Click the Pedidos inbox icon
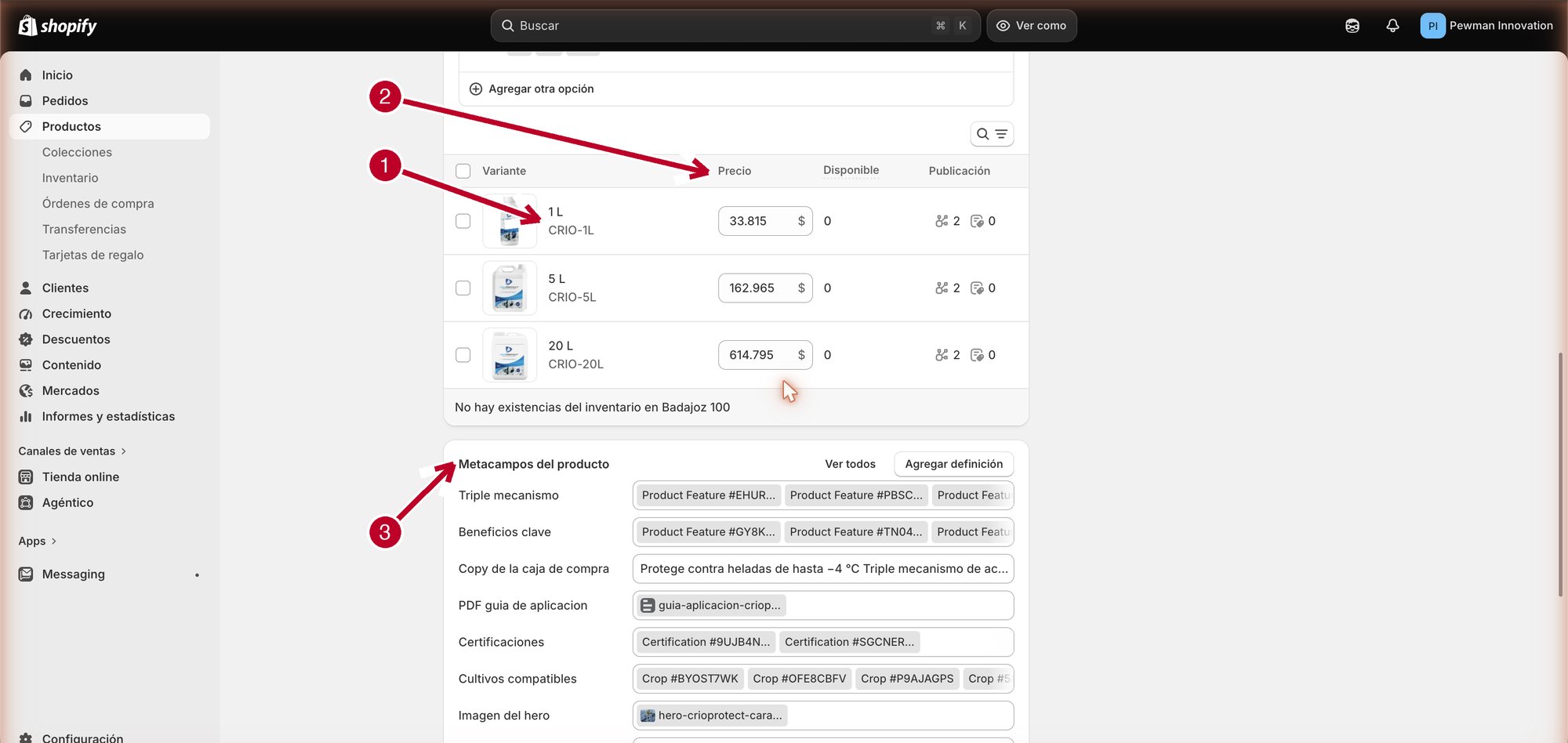 pyautogui.click(x=26, y=101)
